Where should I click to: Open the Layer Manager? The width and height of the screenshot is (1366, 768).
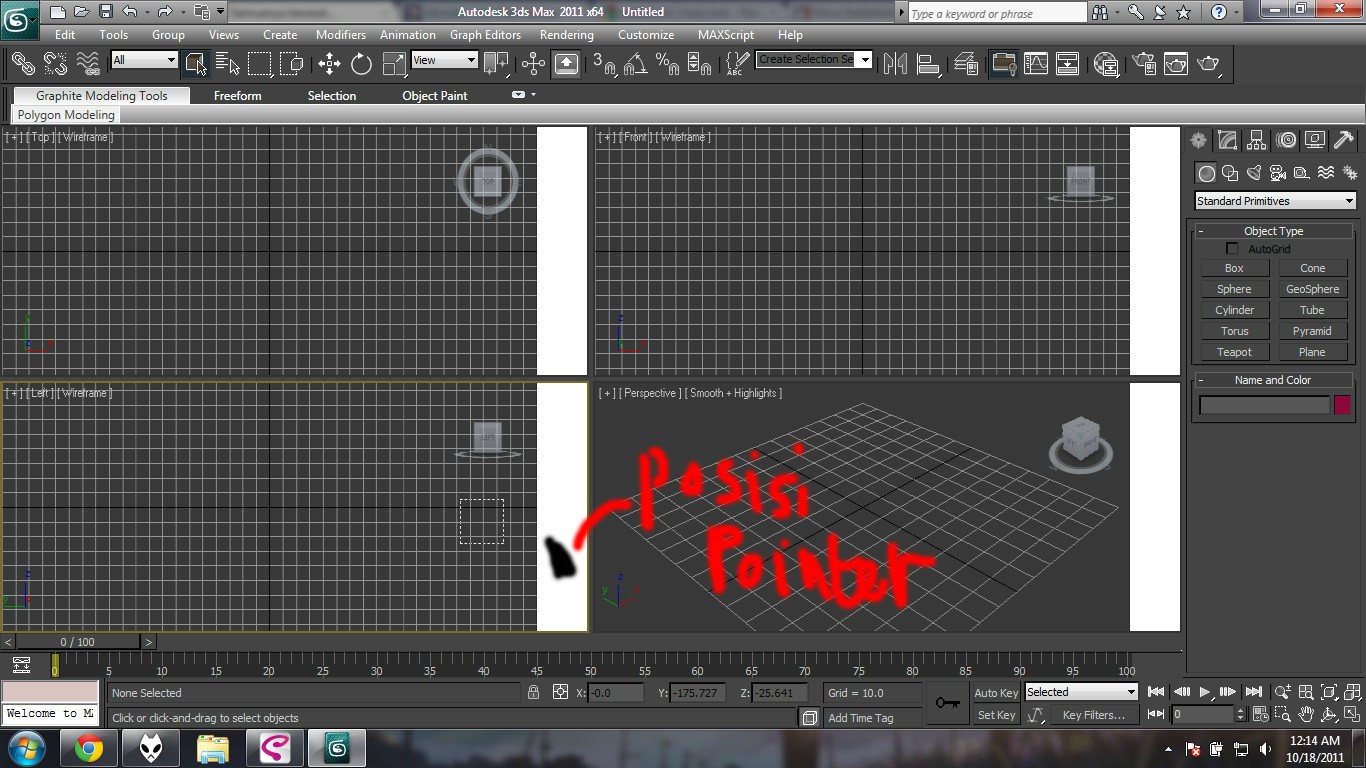pos(966,64)
